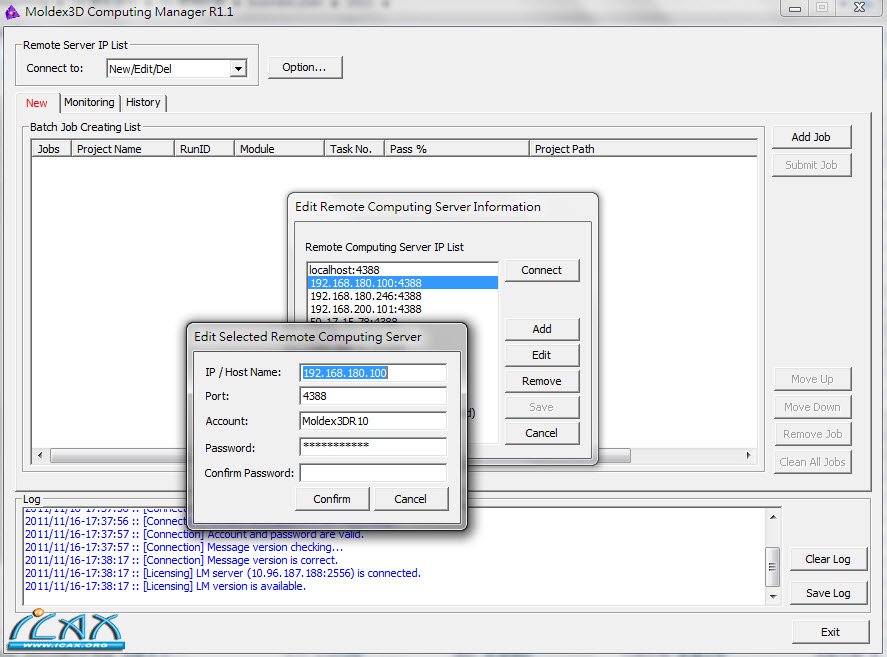
Task: Focus the Account text field
Action: [372, 421]
